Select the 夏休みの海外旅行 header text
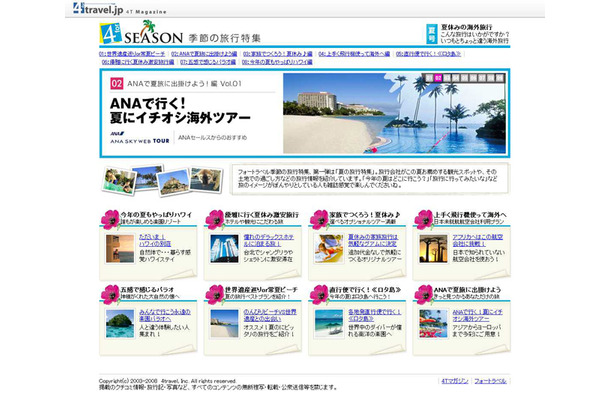This screenshot has width=610, height=400. point(466,27)
